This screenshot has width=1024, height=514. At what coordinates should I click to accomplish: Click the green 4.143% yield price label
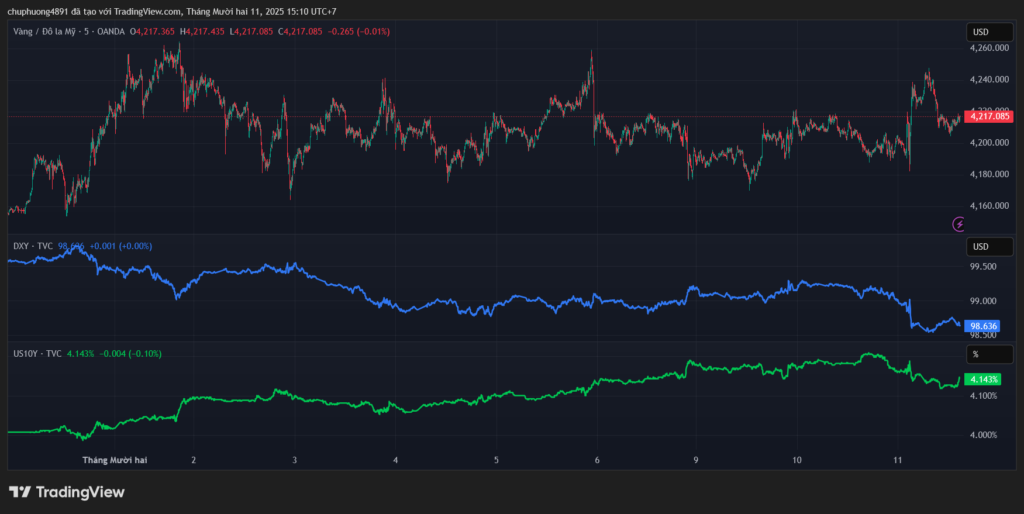984,380
